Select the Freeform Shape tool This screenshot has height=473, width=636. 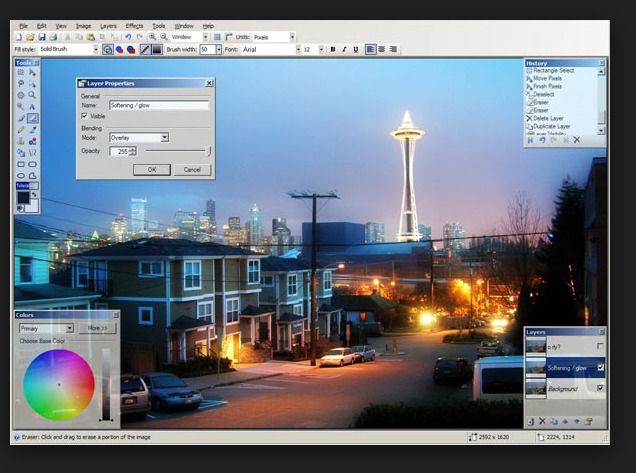pyautogui.click(x=32, y=176)
